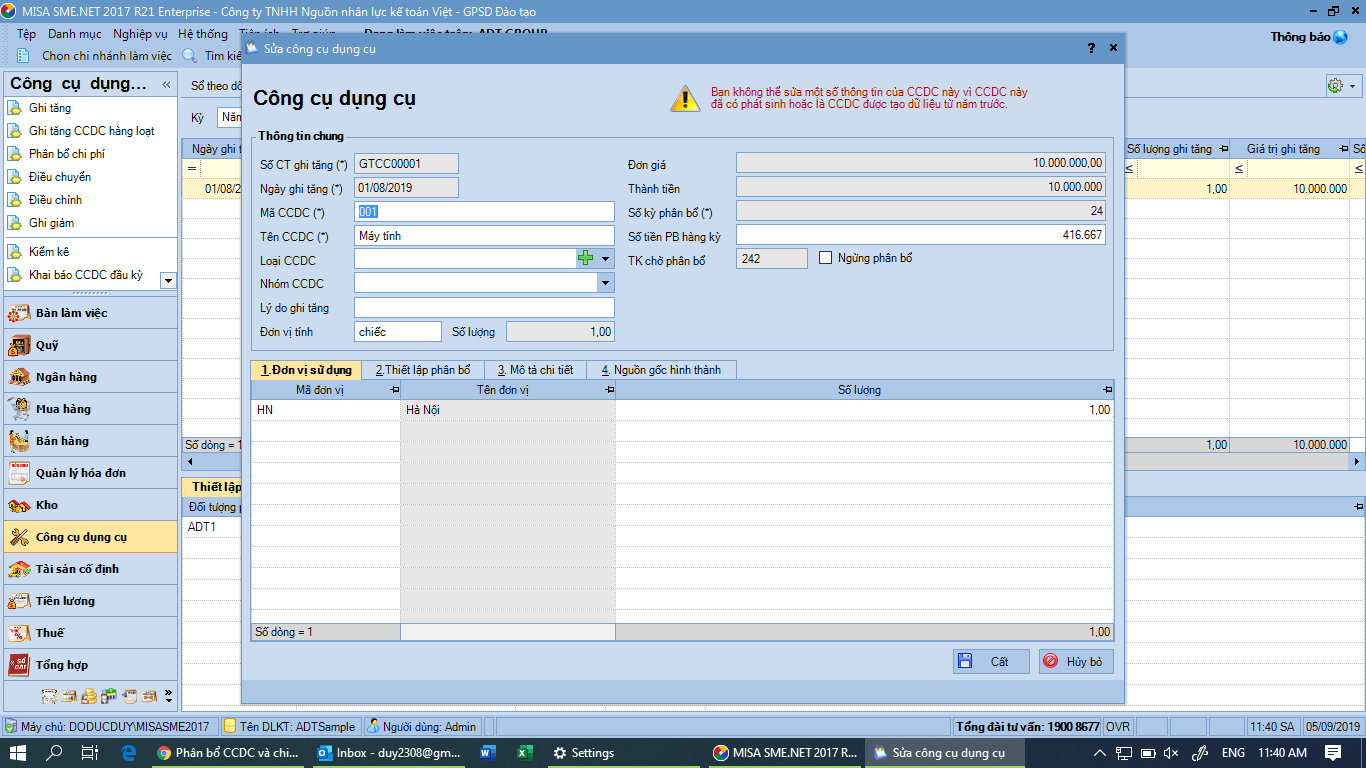Open the Mua hàng module icon
The width and height of the screenshot is (1366, 768).
(x=19, y=409)
